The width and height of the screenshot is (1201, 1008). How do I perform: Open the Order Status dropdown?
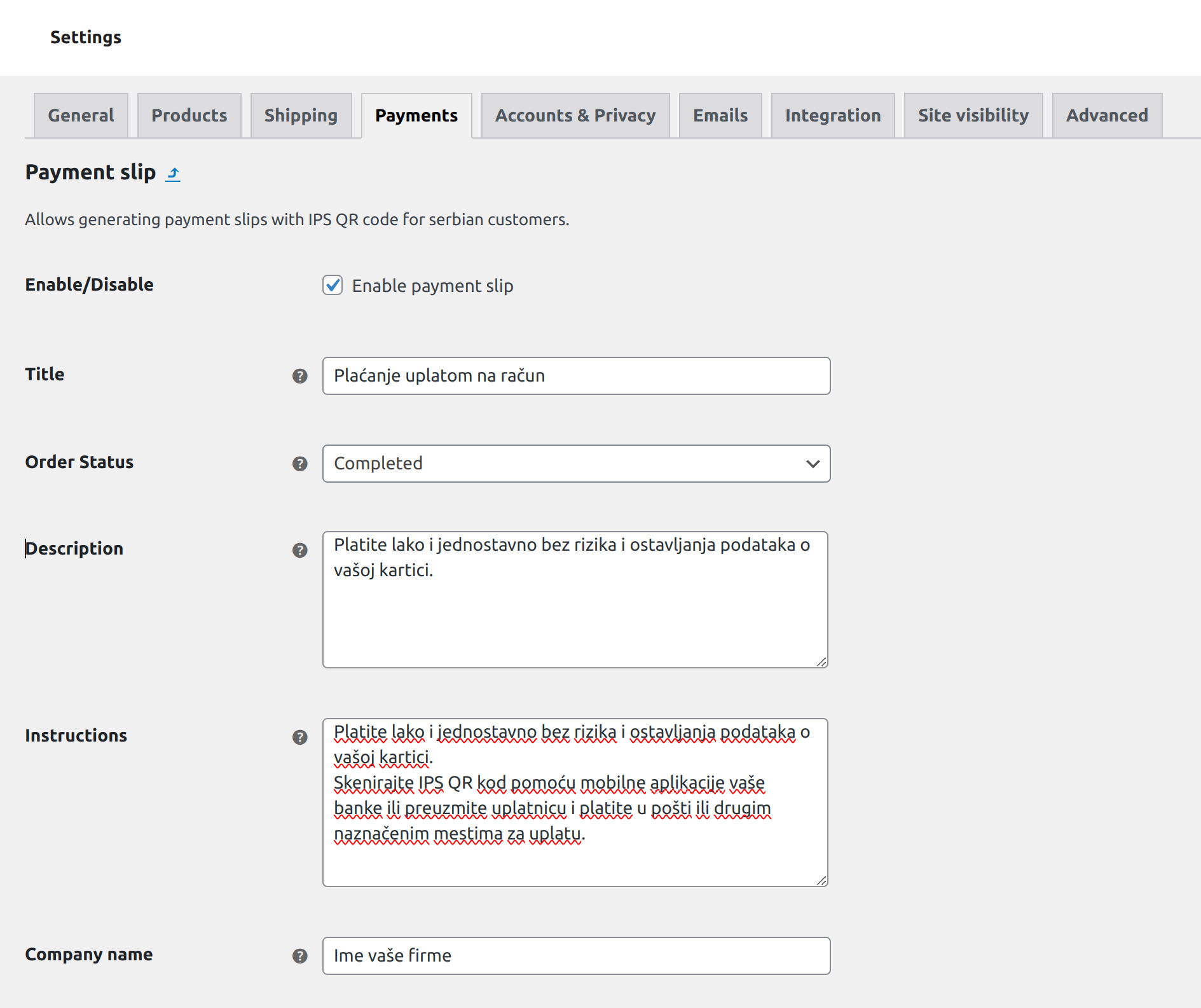pyautogui.click(x=576, y=464)
